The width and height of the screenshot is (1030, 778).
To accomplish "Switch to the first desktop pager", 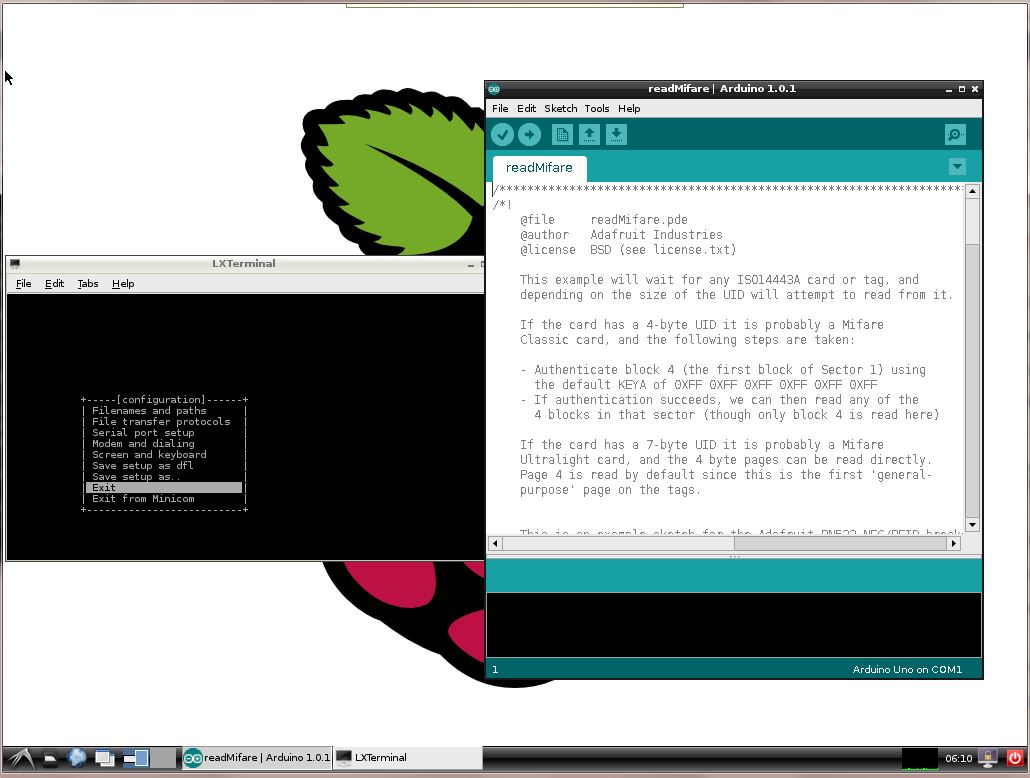I will coord(136,758).
